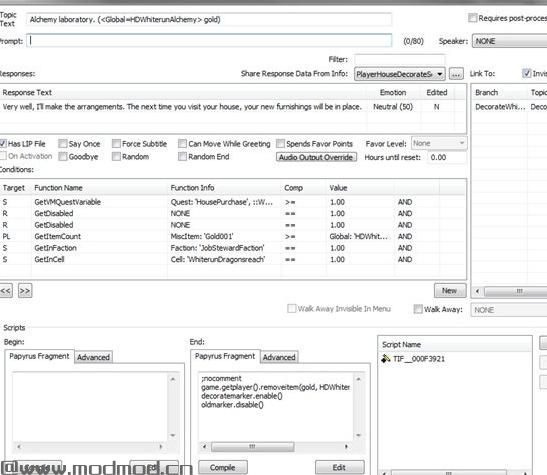Click the New condition button
The height and width of the screenshot is (475, 547).
tap(450, 291)
